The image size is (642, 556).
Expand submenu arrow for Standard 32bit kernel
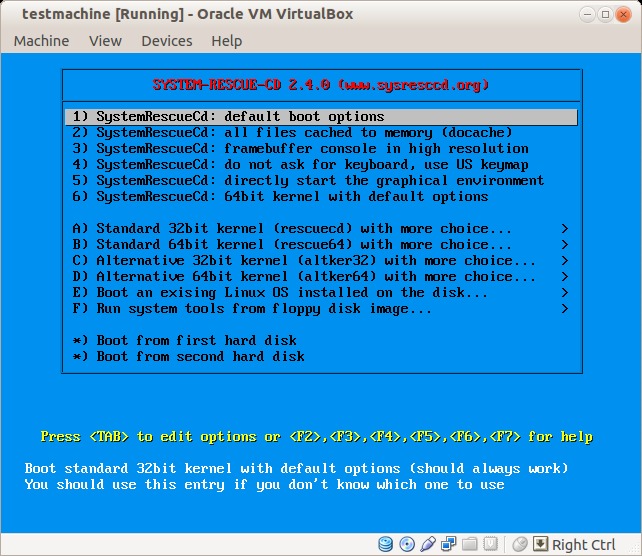565,228
